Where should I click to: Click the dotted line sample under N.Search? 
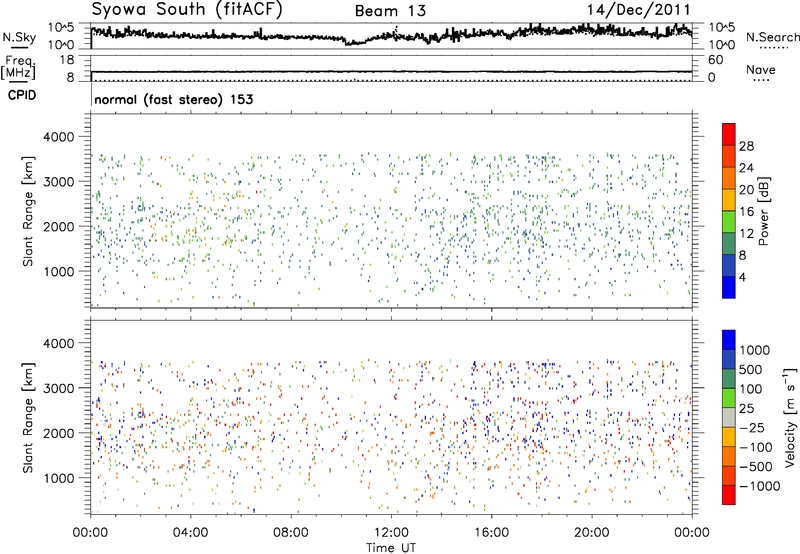point(773,48)
